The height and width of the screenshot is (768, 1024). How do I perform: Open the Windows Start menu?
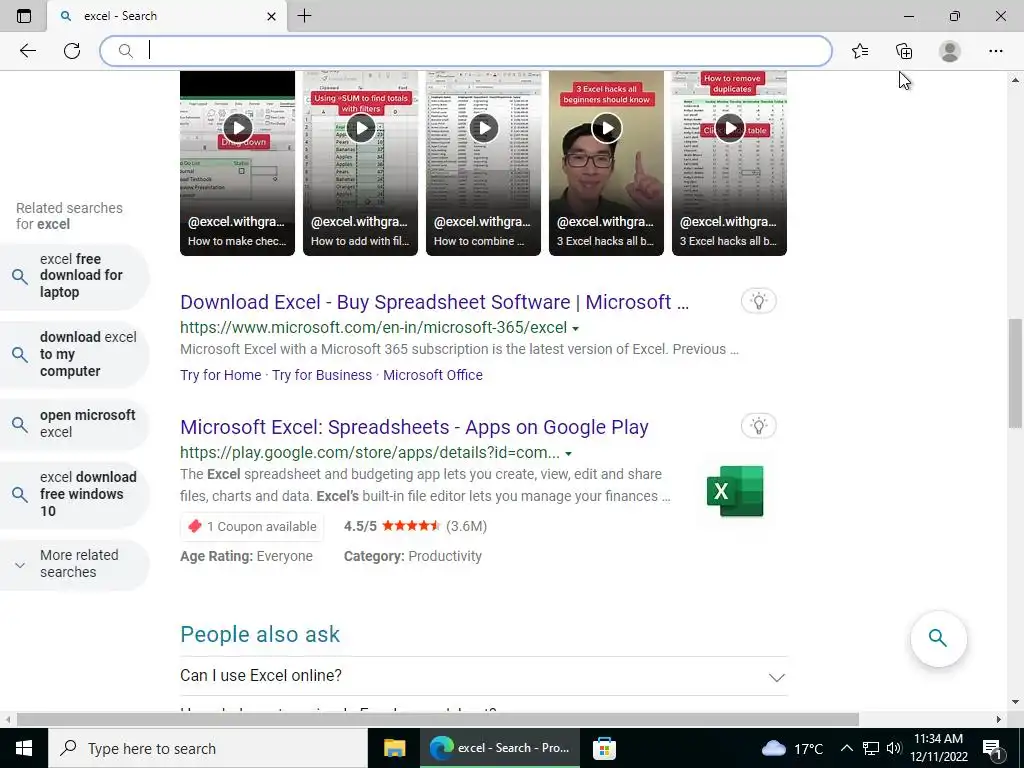point(24,748)
